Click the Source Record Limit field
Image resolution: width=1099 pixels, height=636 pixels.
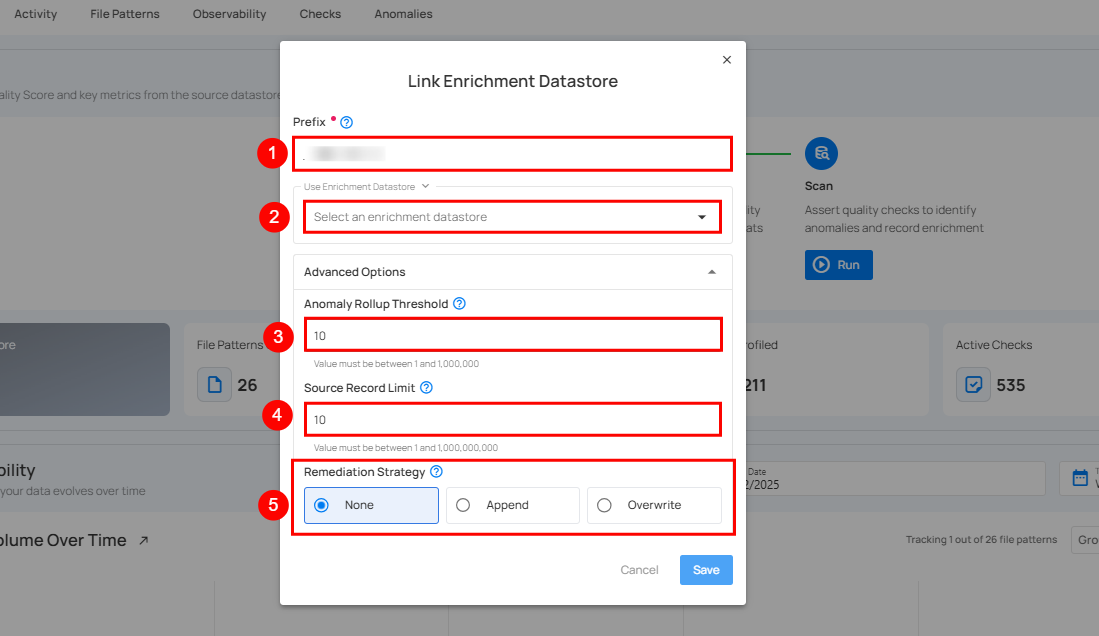[x=513, y=419]
